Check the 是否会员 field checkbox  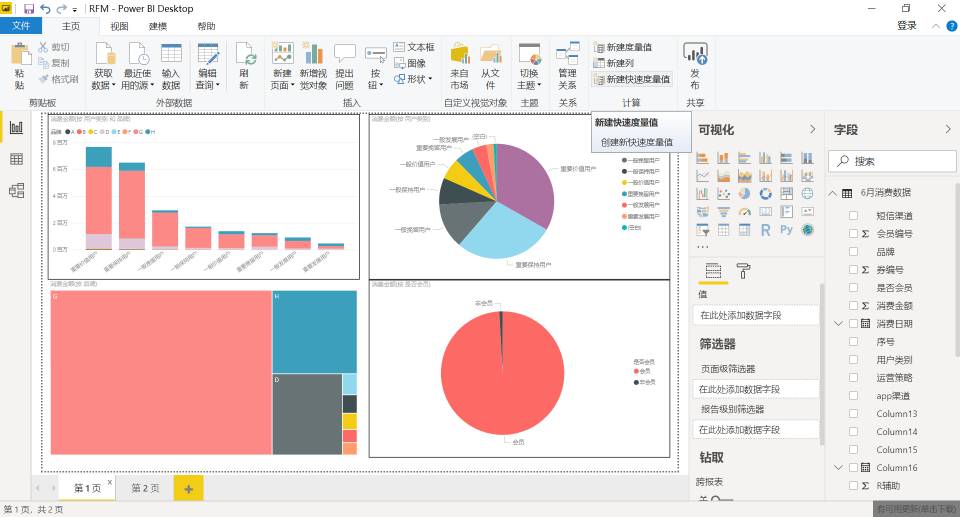click(853, 287)
